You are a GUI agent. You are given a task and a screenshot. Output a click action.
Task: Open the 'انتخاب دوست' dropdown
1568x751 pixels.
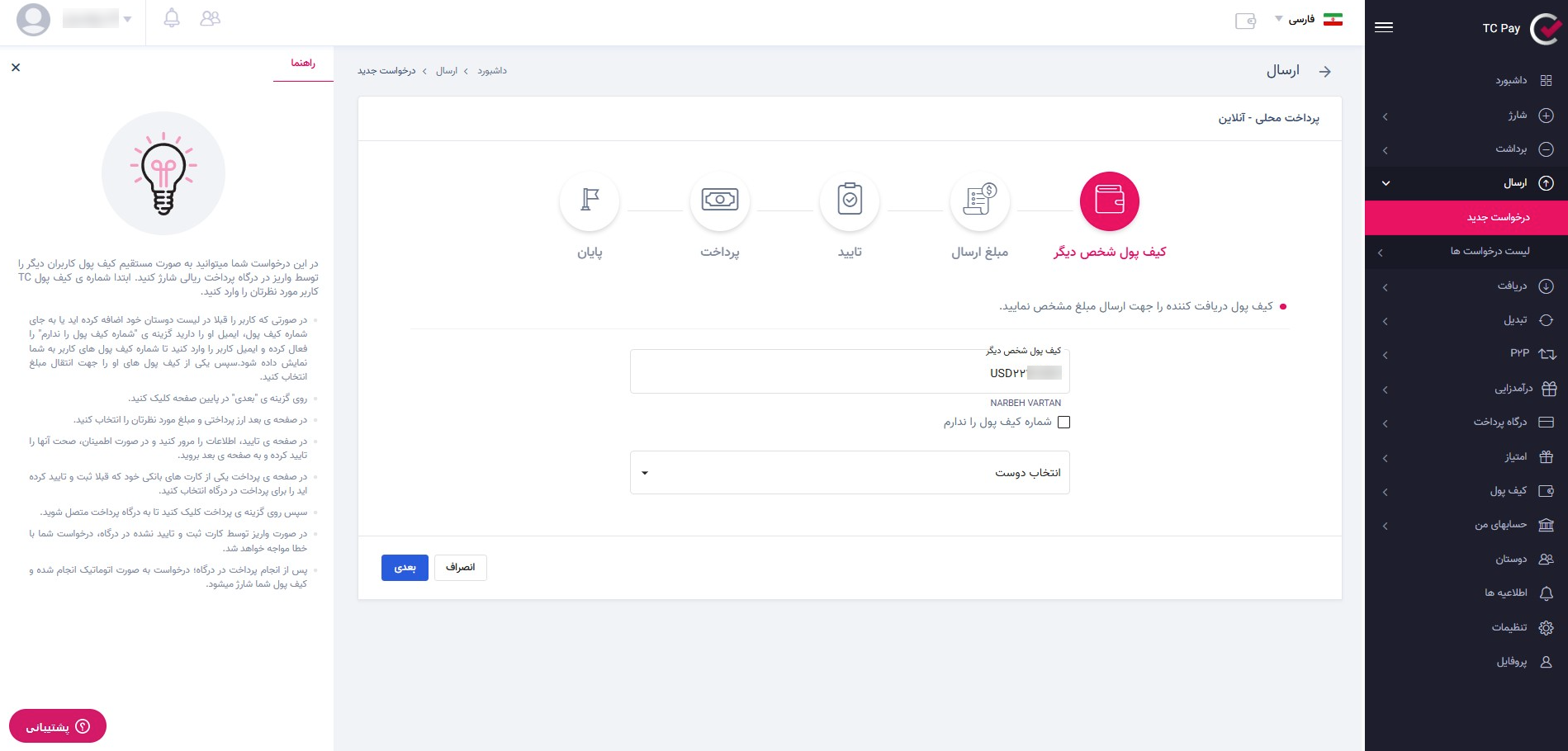[x=849, y=473]
